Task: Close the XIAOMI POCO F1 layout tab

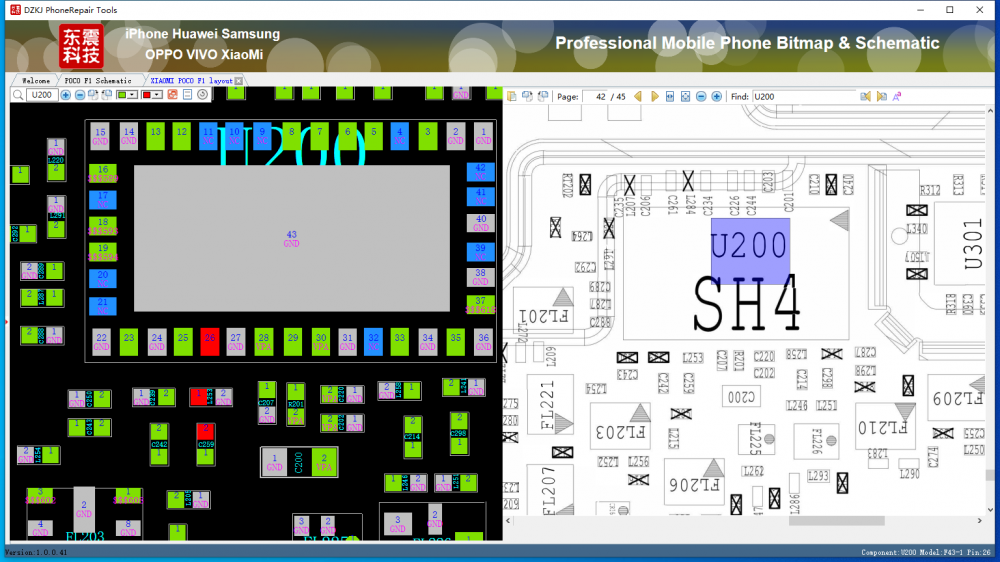Action: pos(239,80)
